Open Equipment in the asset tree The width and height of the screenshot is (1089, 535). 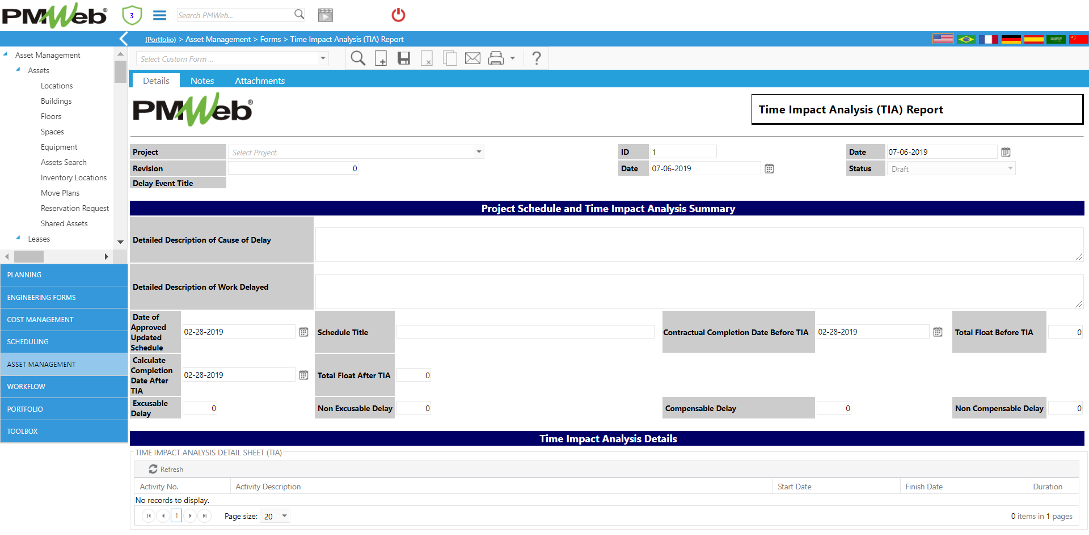tap(59, 147)
